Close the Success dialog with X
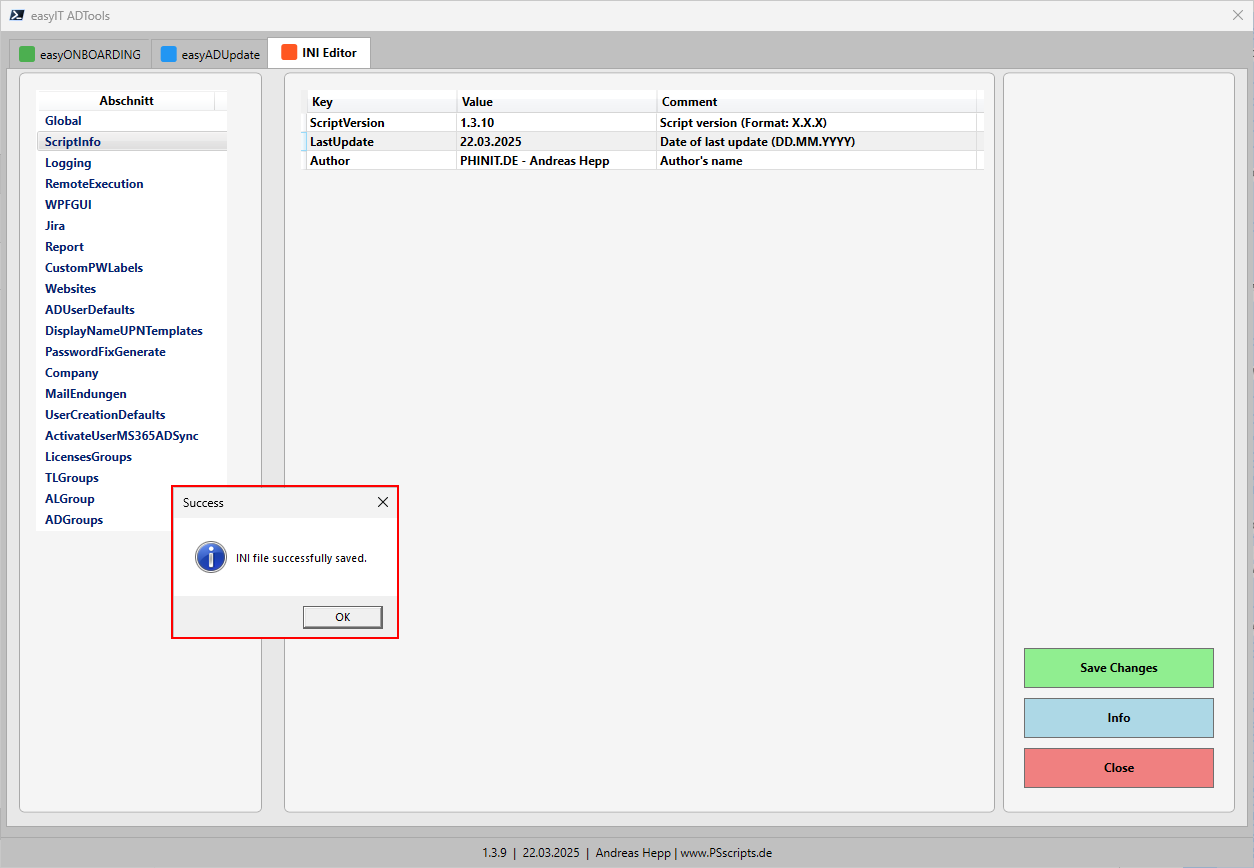The image size is (1254, 868). pos(382,502)
